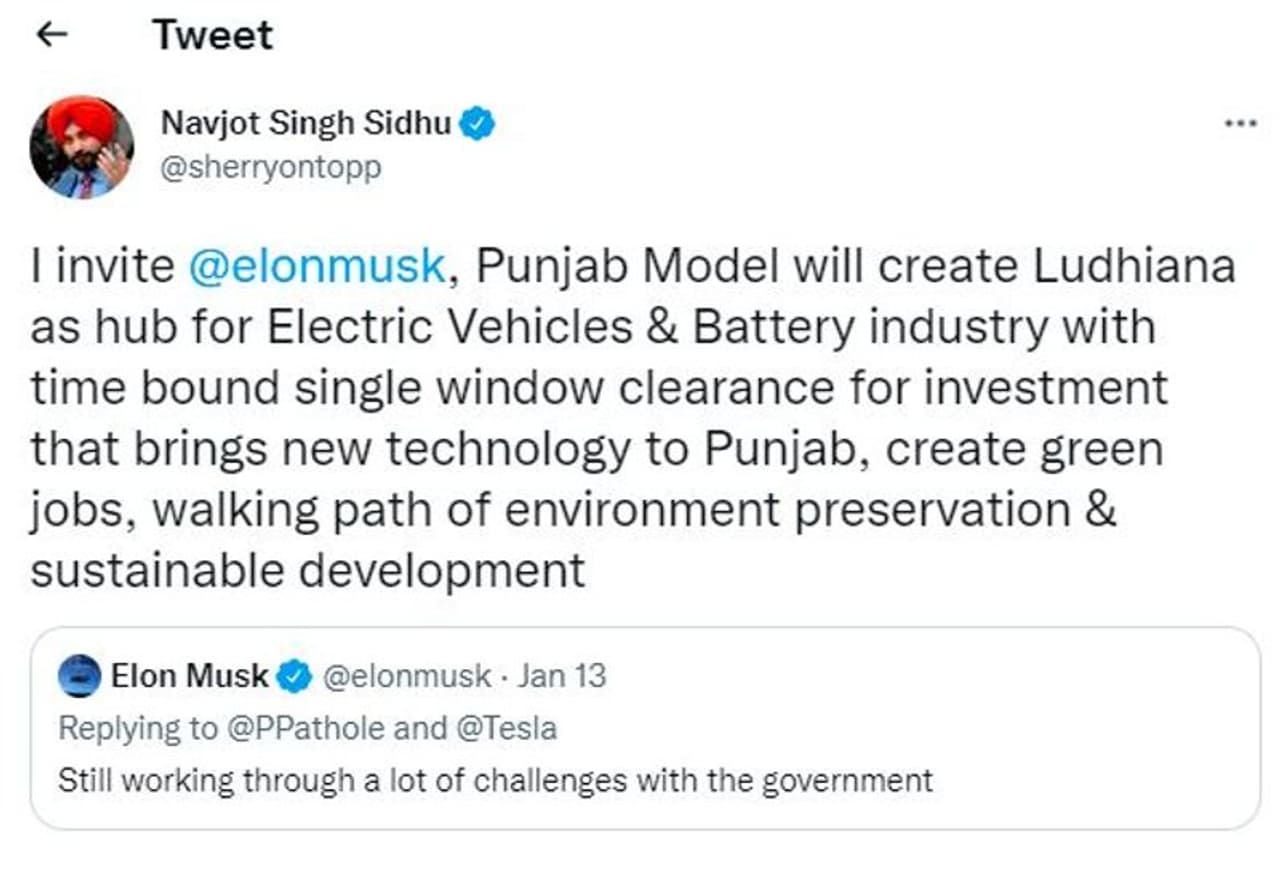Click the 'Replying to' label
The image size is (1280, 869).
pos(137,727)
